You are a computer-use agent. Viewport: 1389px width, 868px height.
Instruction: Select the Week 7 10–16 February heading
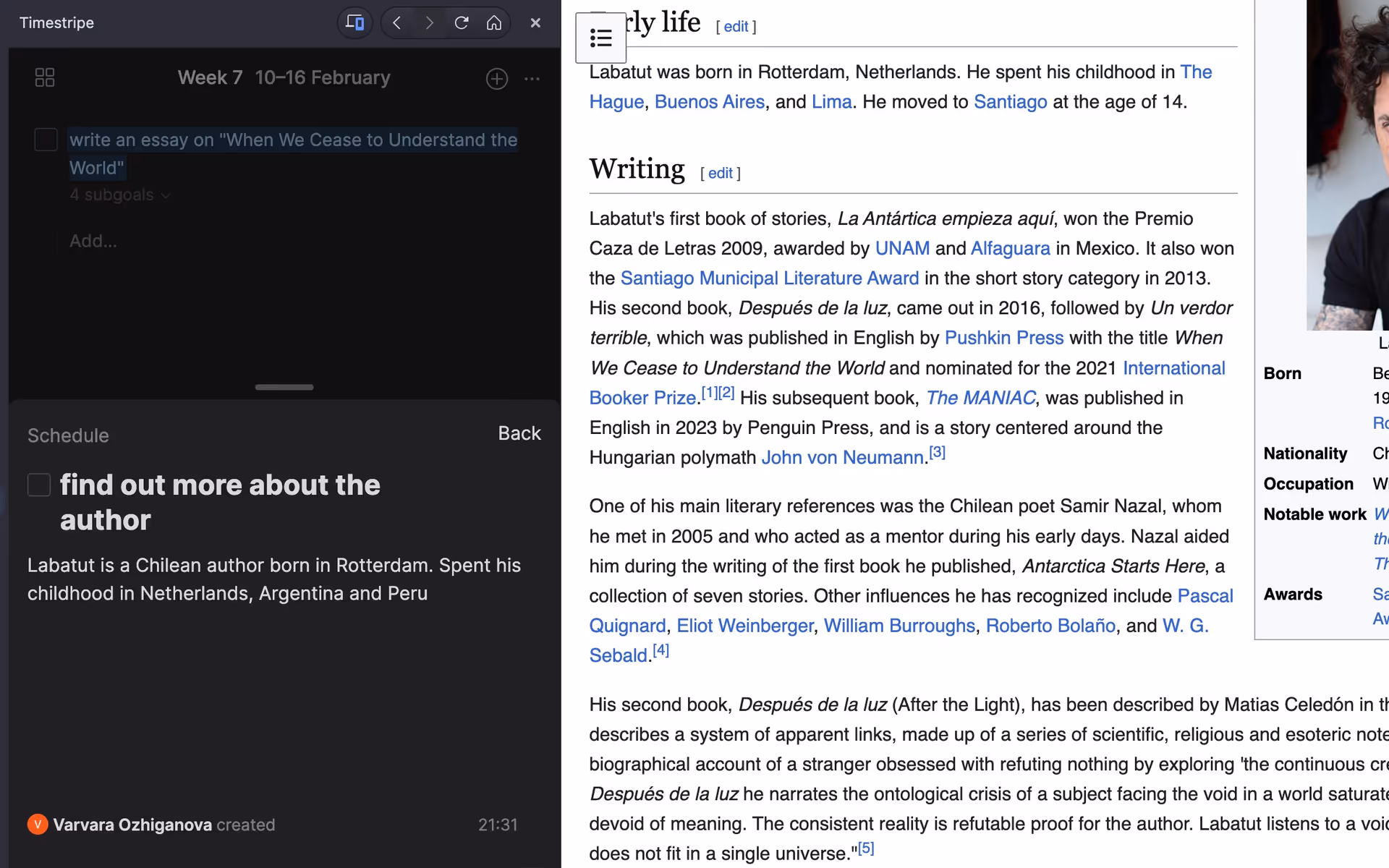[284, 77]
